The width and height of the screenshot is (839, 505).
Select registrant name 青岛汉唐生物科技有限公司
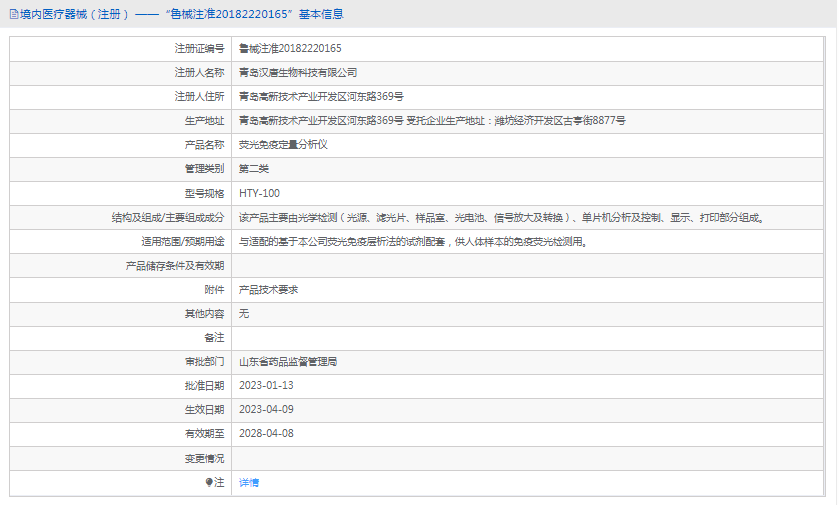pyautogui.click(x=298, y=73)
